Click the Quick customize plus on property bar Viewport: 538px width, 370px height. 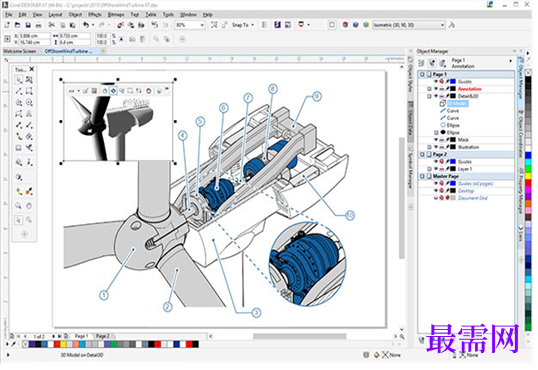[183, 39]
